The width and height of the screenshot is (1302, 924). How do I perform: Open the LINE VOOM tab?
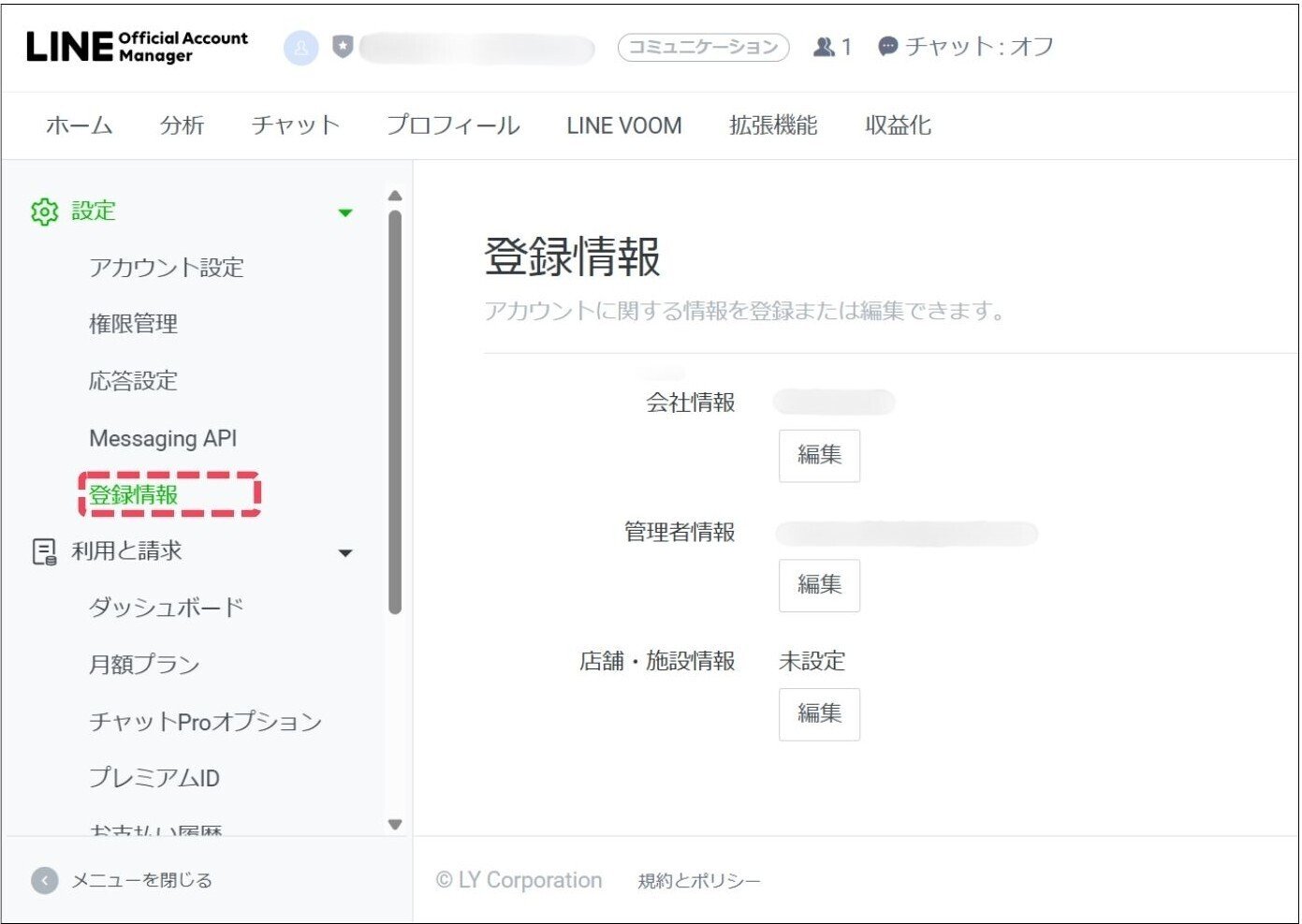coord(622,125)
